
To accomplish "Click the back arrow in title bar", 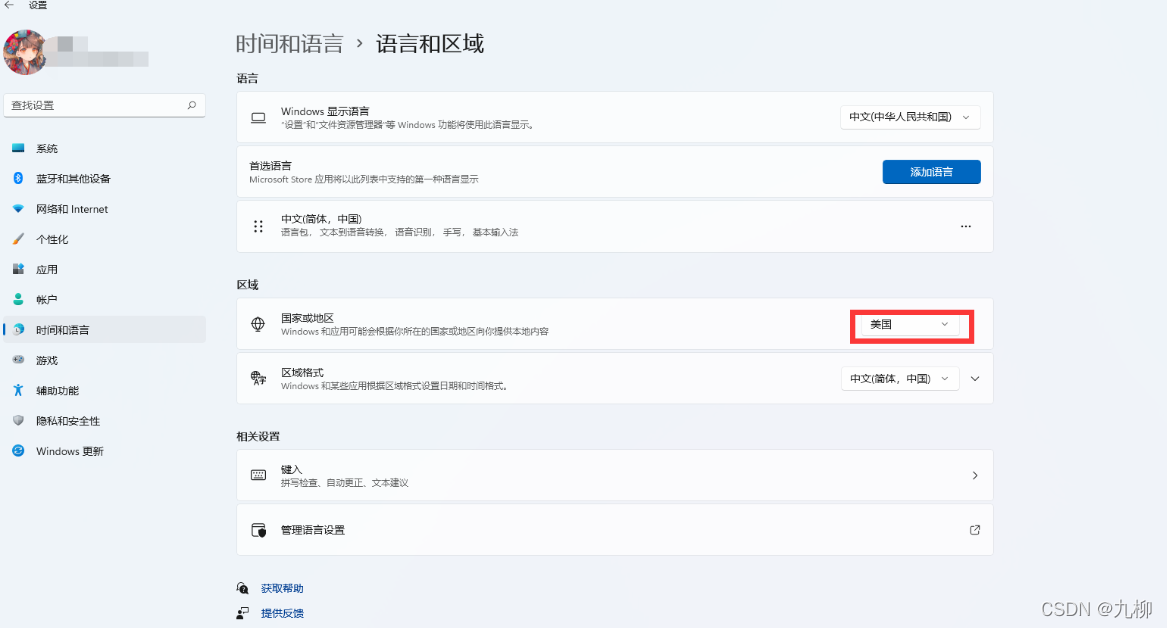I will coord(9,5).
